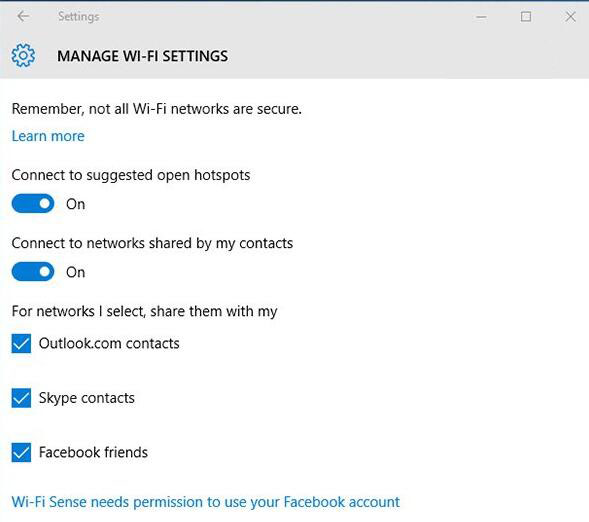Close the Settings window
589x522 pixels.
pos(570,17)
